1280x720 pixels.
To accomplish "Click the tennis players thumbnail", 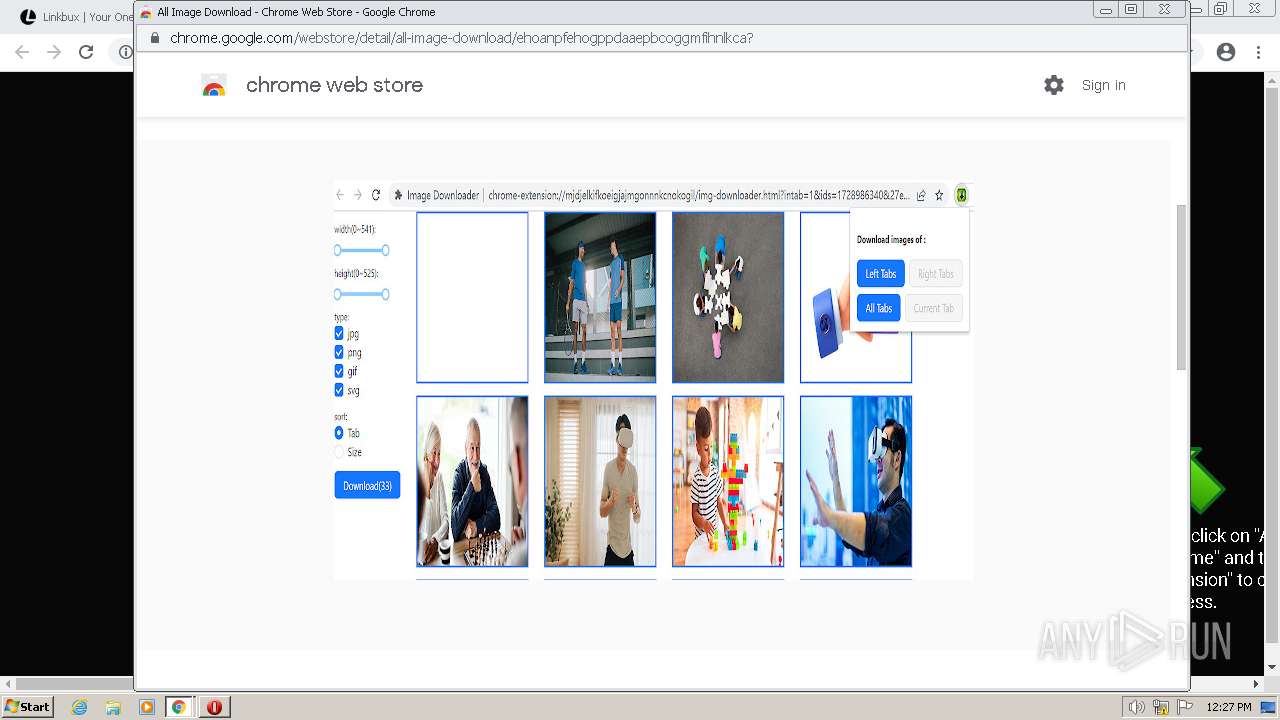I will coord(600,297).
